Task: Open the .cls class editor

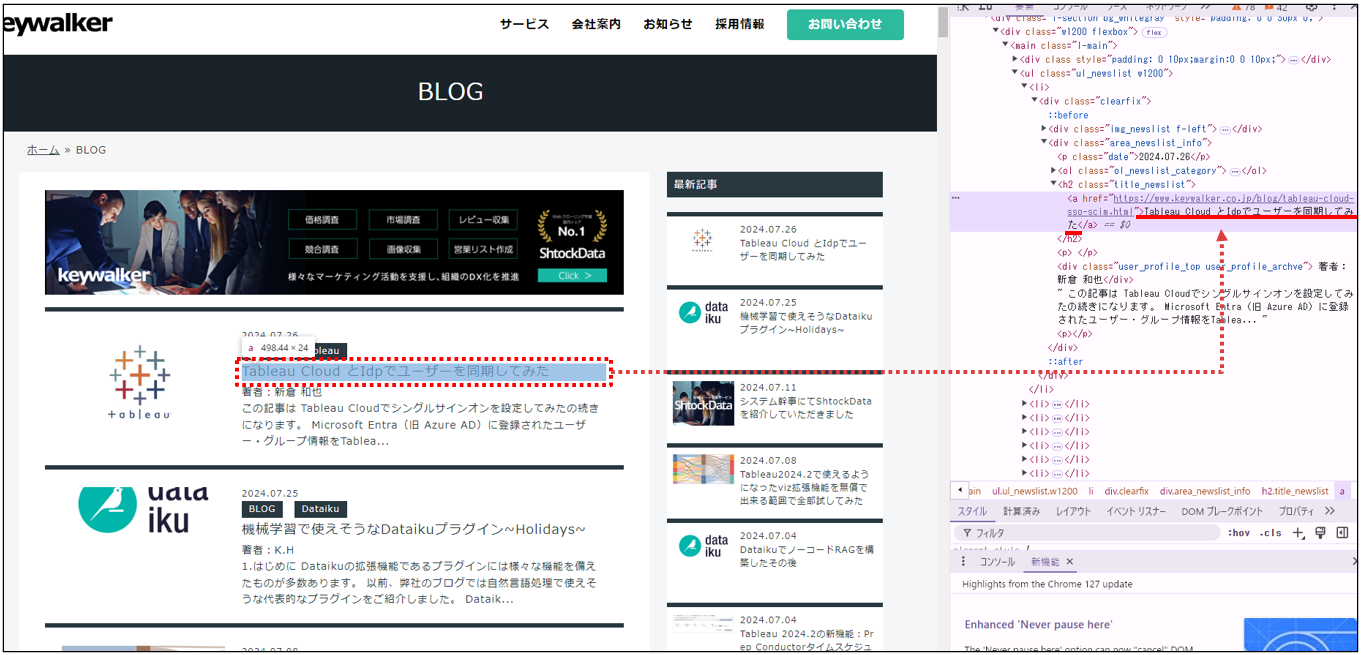Action: pyautogui.click(x=1270, y=533)
